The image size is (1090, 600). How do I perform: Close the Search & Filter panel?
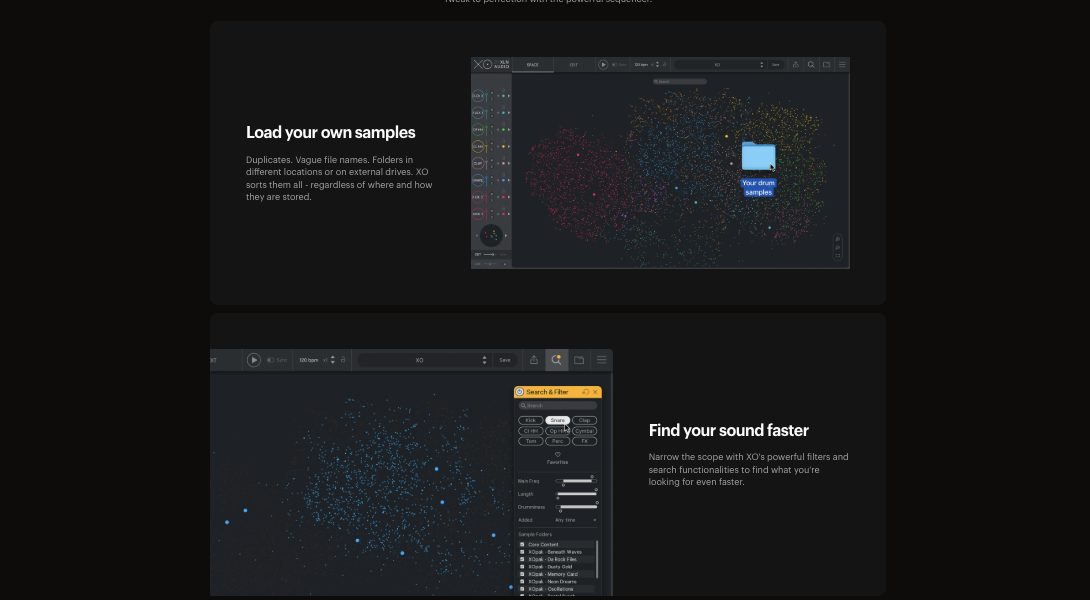595,392
